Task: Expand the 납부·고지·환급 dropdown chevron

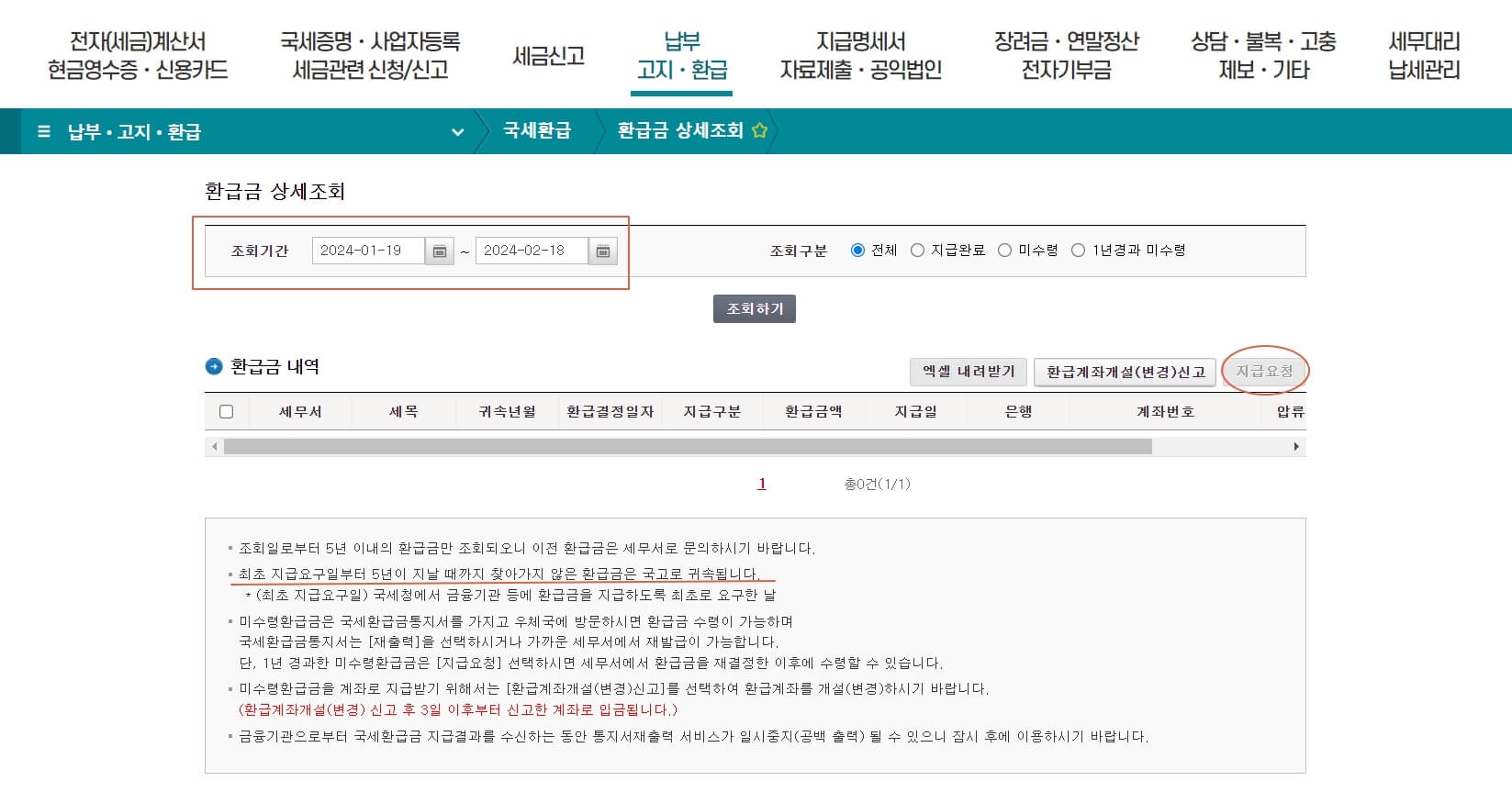Action: pos(457,132)
